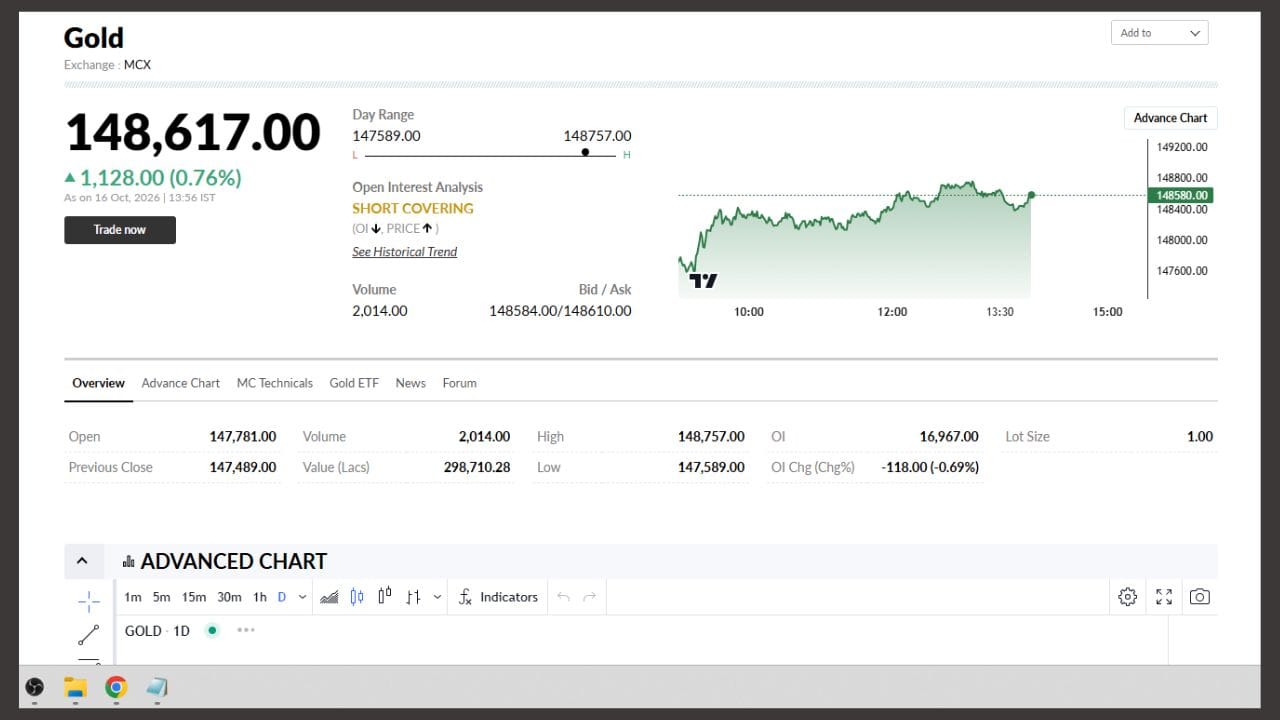The height and width of the screenshot is (720, 1280).
Task: Select the crosshair cursor tool
Action: [89, 601]
